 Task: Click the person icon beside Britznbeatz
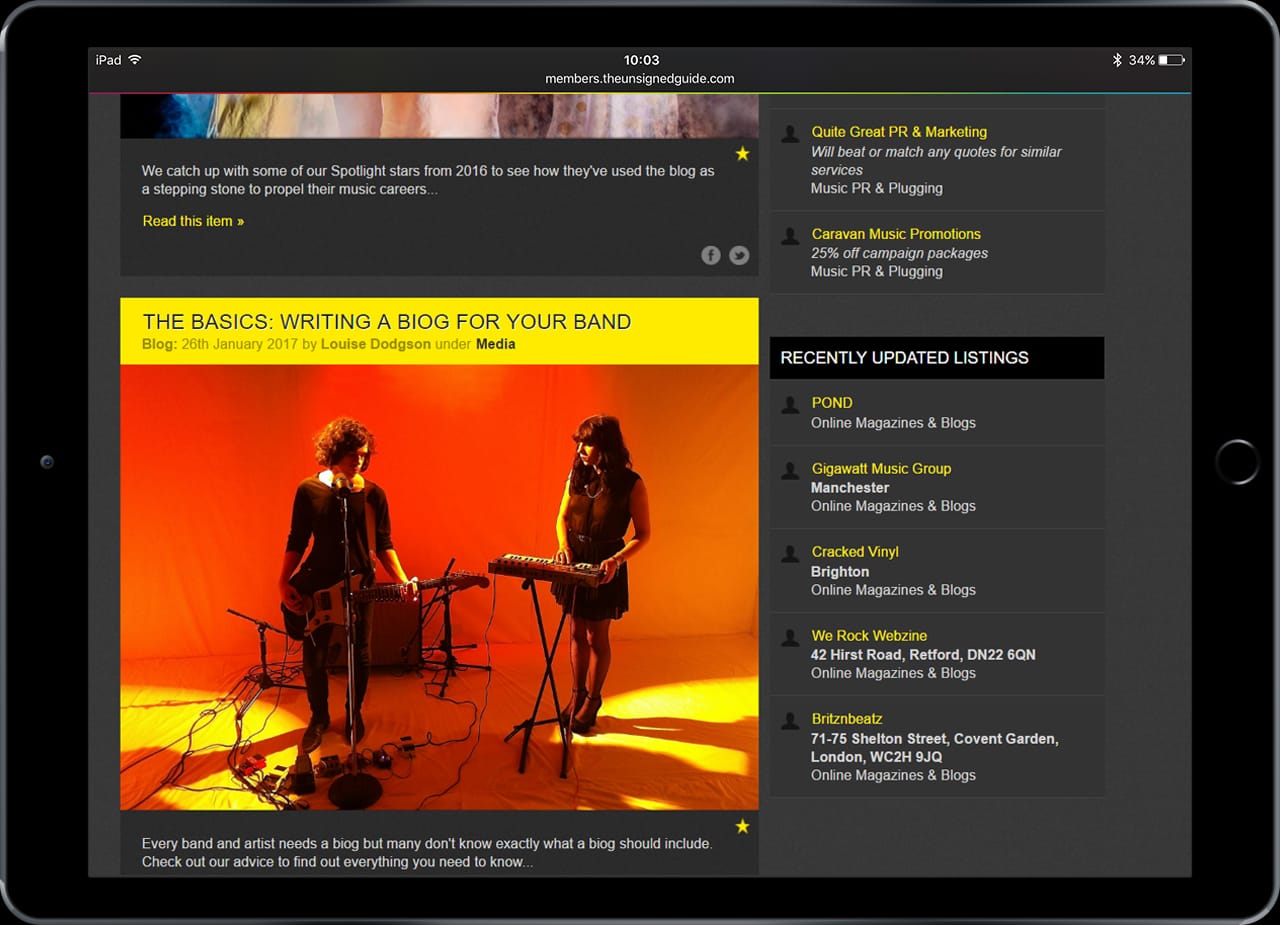790,720
